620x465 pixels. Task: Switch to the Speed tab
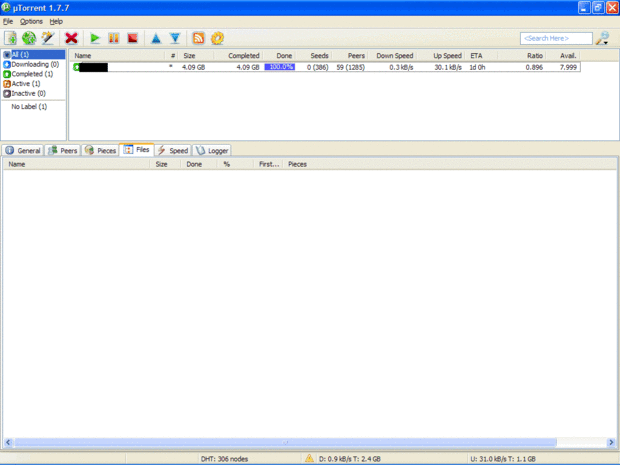[173, 151]
